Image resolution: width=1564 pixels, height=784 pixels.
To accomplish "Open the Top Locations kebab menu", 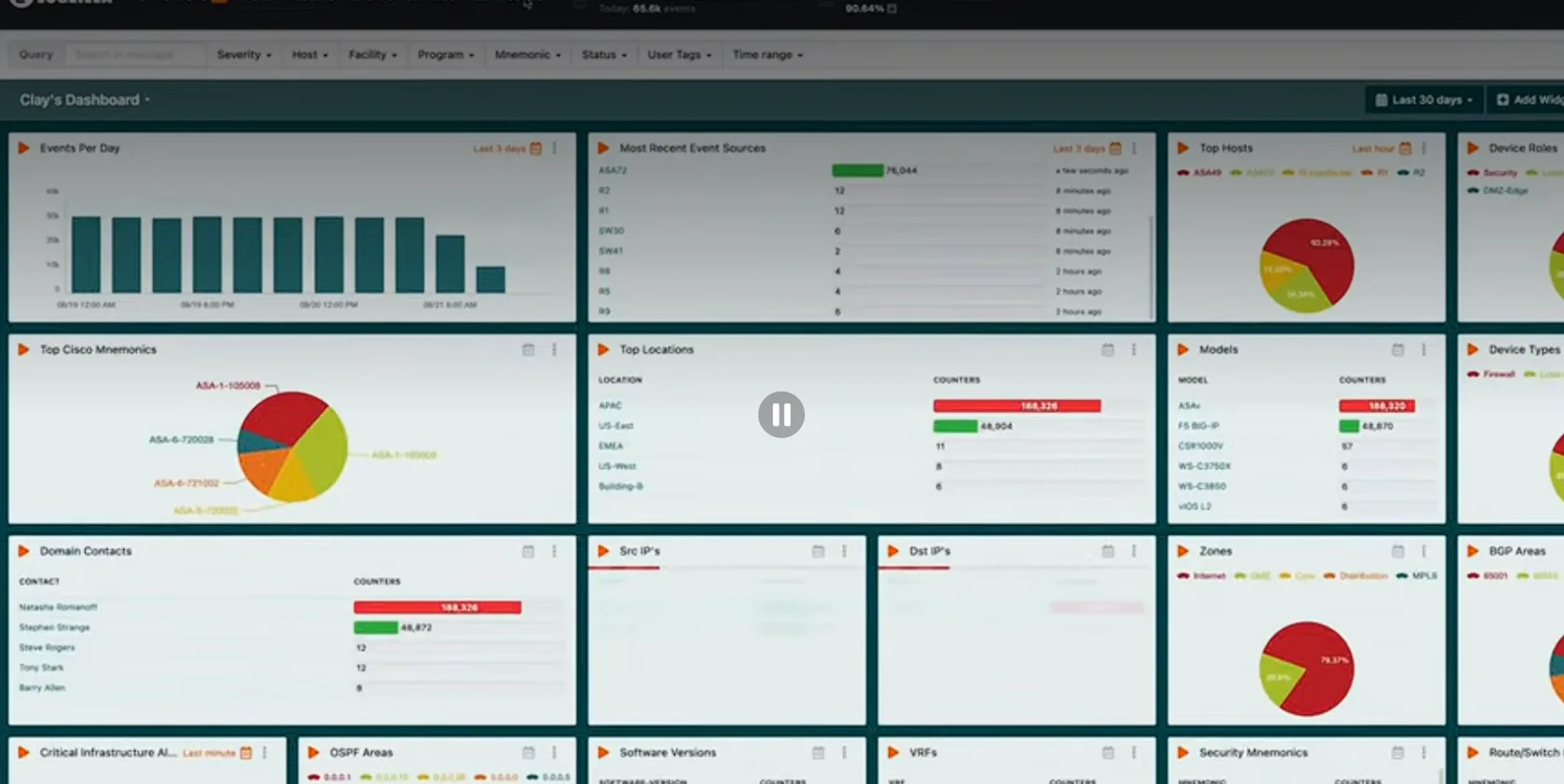I will coord(1134,350).
